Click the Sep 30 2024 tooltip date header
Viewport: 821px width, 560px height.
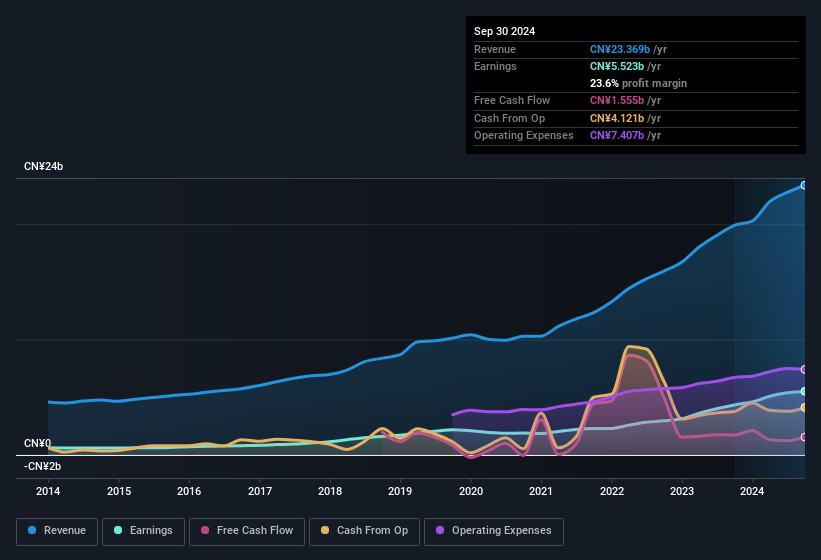[x=504, y=31]
